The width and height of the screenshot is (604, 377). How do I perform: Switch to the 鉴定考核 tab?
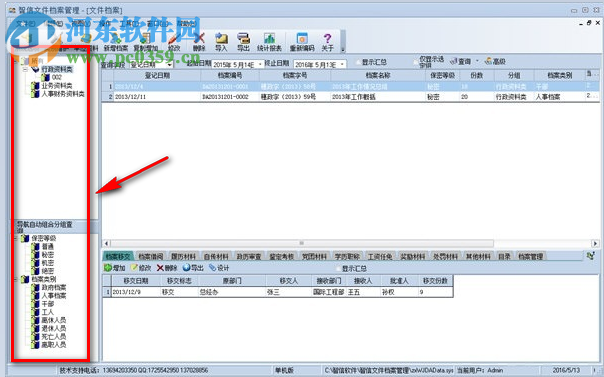tap(282, 256)
